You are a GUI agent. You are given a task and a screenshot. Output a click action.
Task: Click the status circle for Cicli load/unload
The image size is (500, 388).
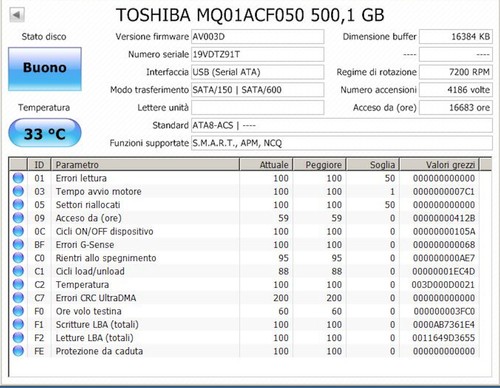coord(18,271)
